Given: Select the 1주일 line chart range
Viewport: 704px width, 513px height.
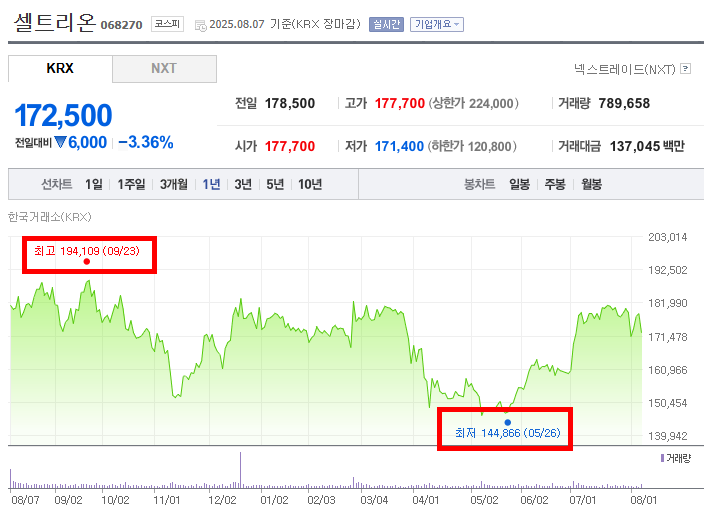Looking at the screenshot, I should tap(131, 184).
